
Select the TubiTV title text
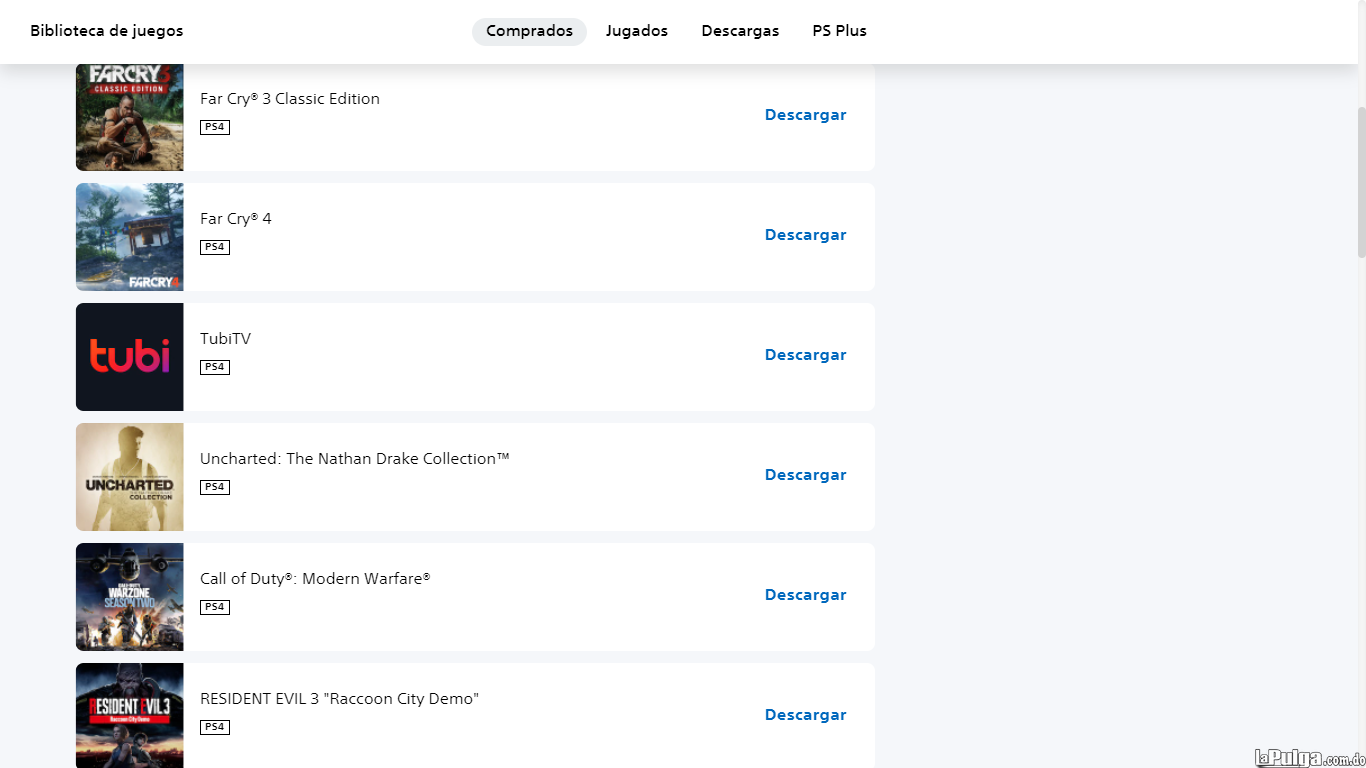point(225,339)
